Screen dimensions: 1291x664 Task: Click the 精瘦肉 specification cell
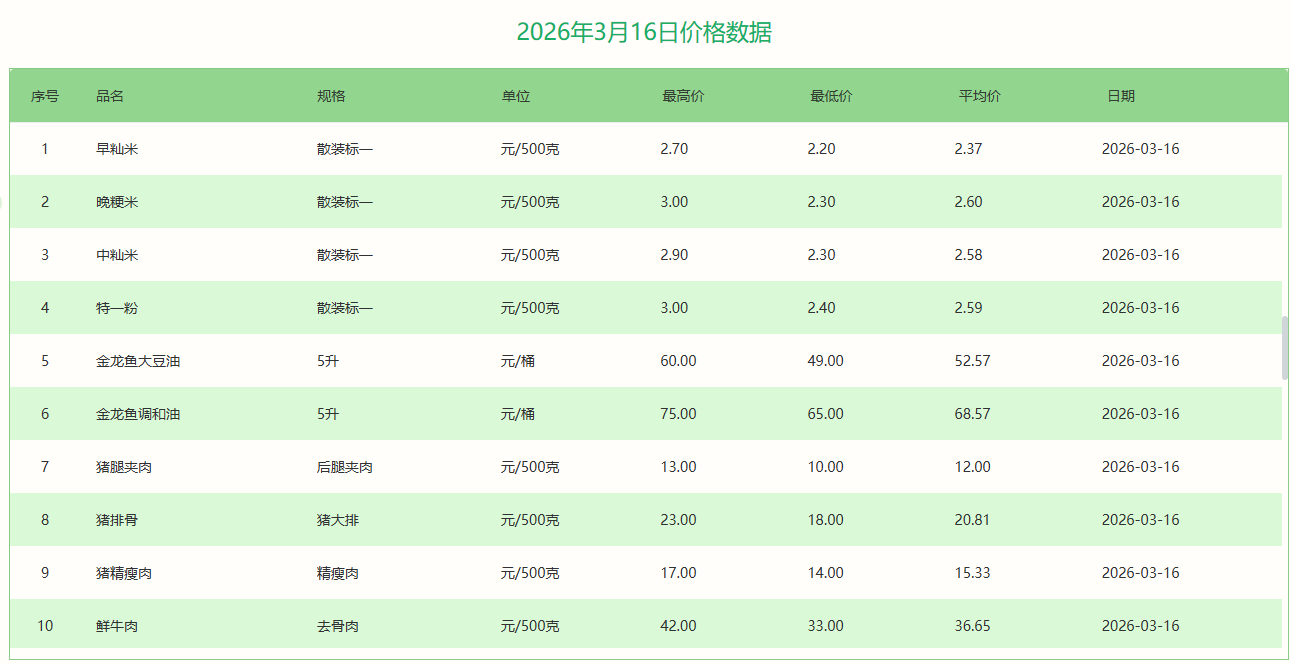(338, 573)
